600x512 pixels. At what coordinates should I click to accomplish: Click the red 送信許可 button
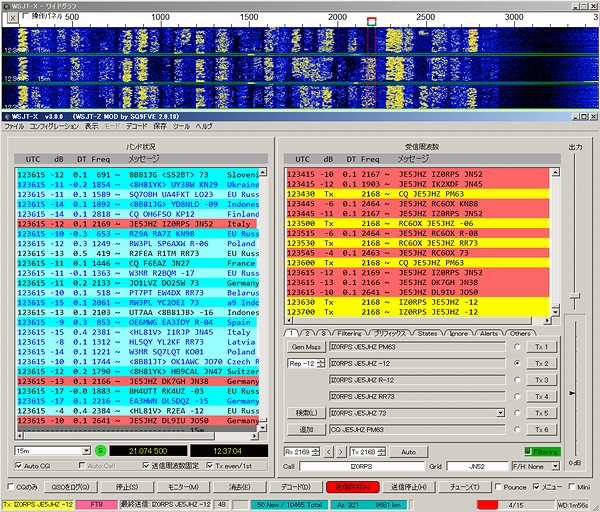[352, 487]
